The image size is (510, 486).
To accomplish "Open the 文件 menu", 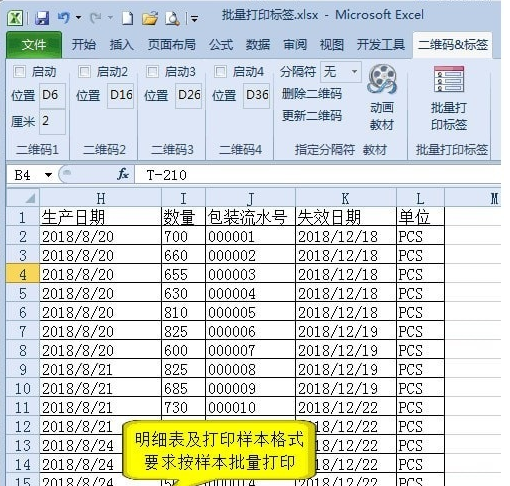I will [34, 45].
